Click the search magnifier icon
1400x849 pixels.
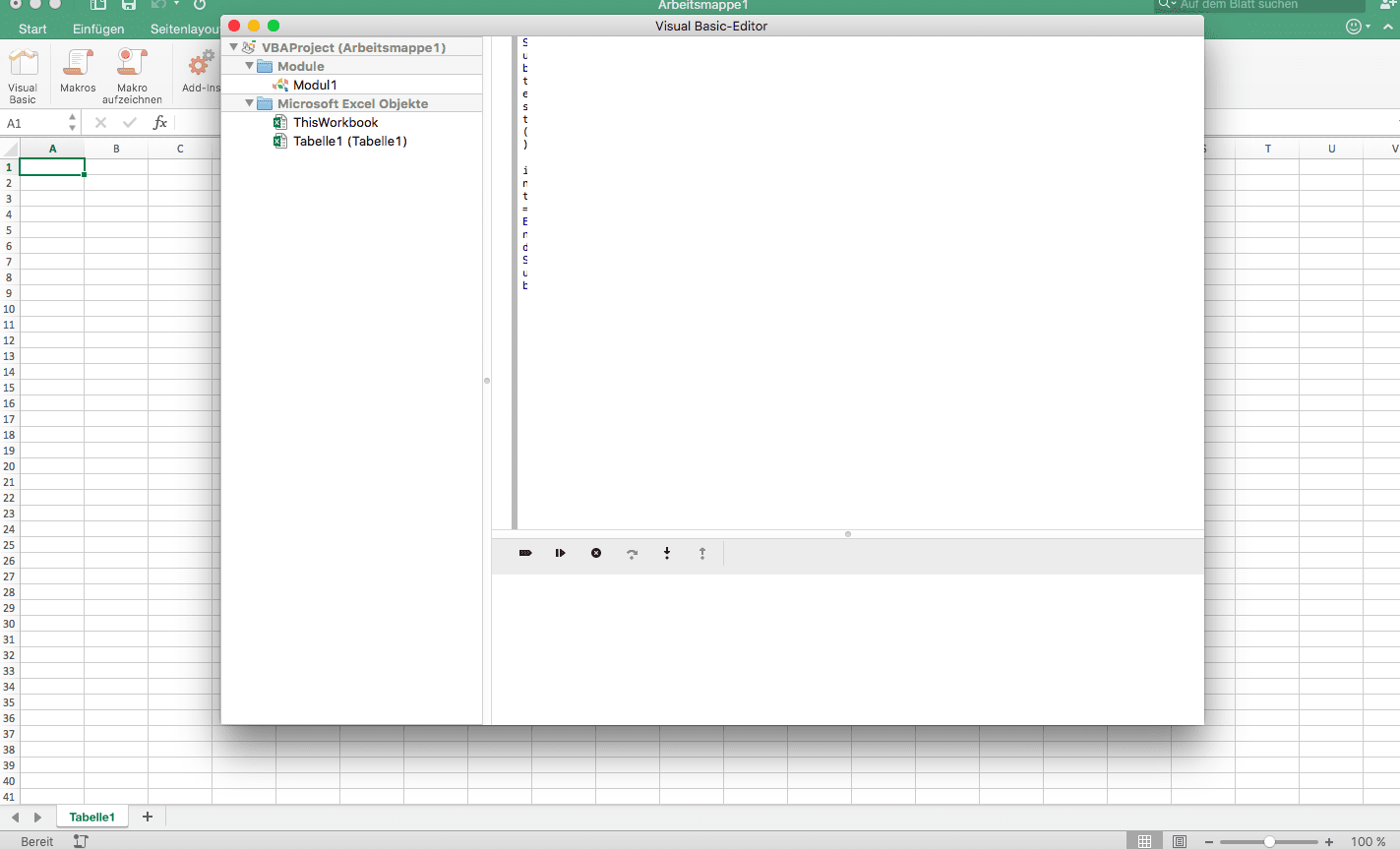pos(1164,4)
